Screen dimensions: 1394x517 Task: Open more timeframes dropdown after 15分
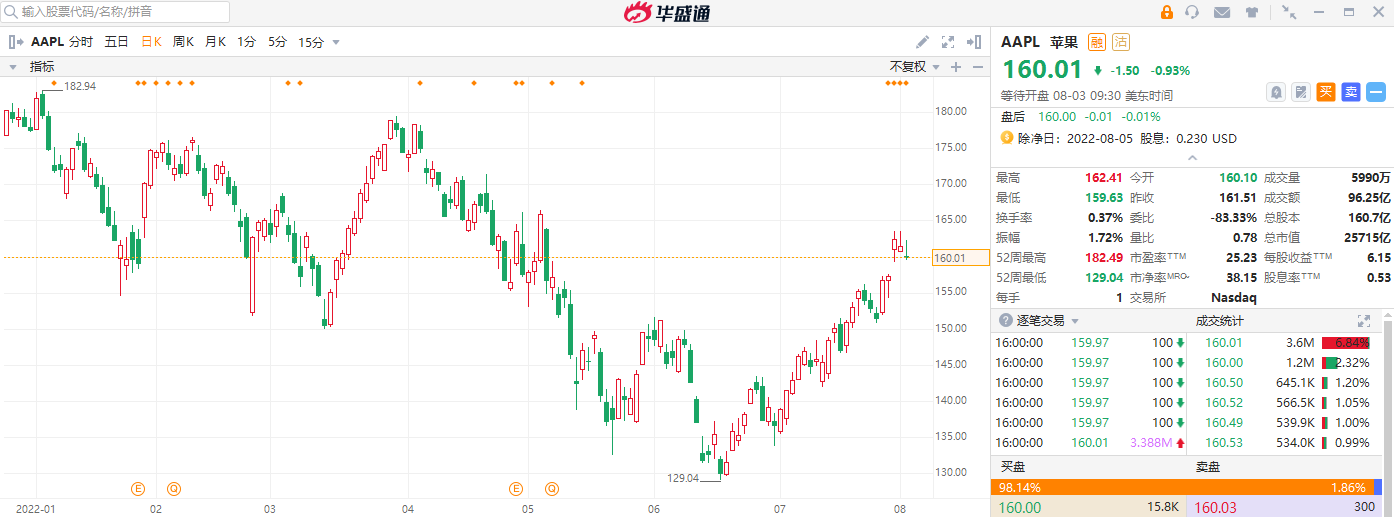[336, 43]
